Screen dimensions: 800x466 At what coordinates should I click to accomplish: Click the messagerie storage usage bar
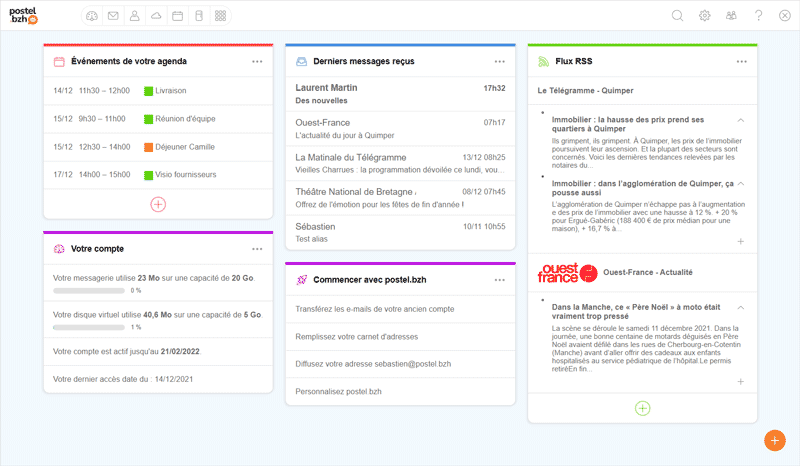pyautogui.click(x=88, y=291)
